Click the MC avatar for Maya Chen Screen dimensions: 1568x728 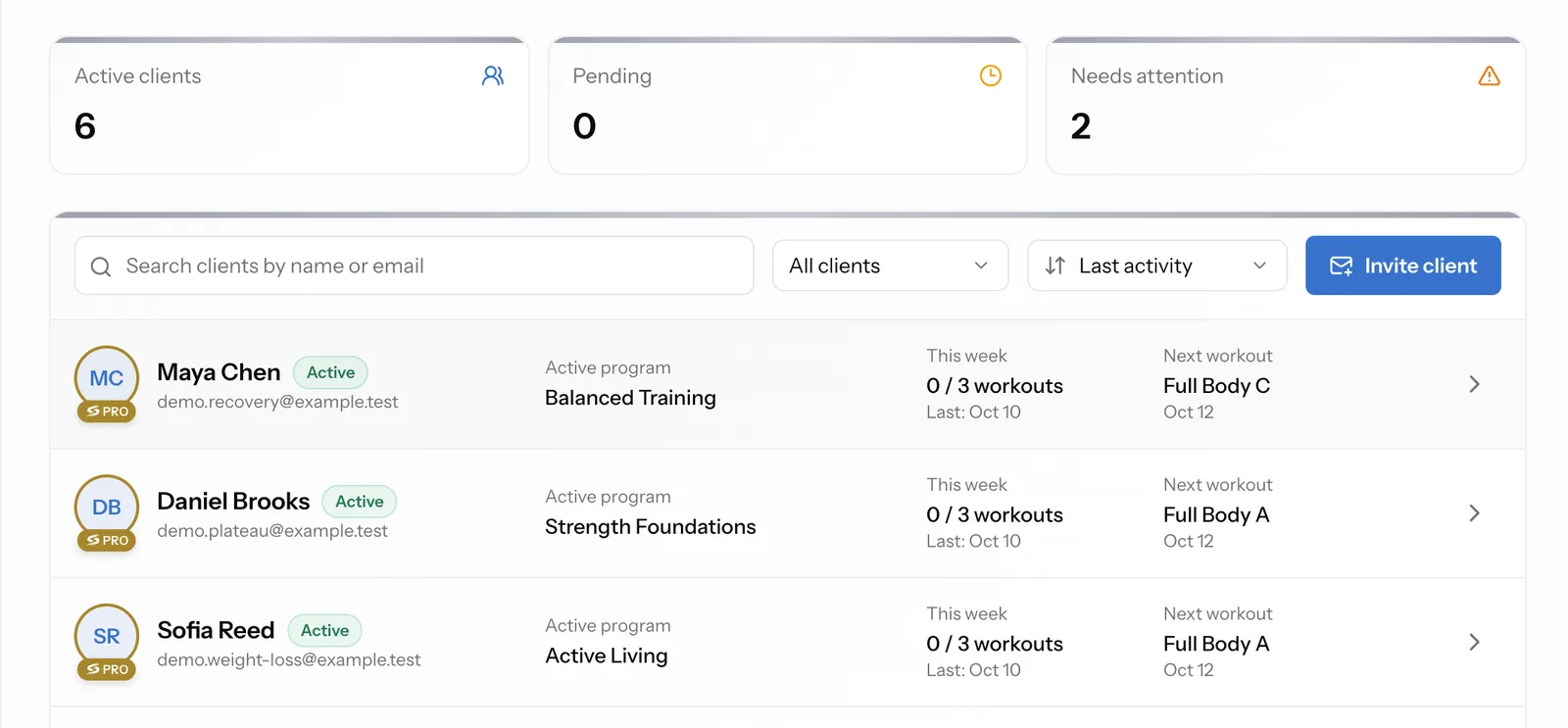pos(107,377)
